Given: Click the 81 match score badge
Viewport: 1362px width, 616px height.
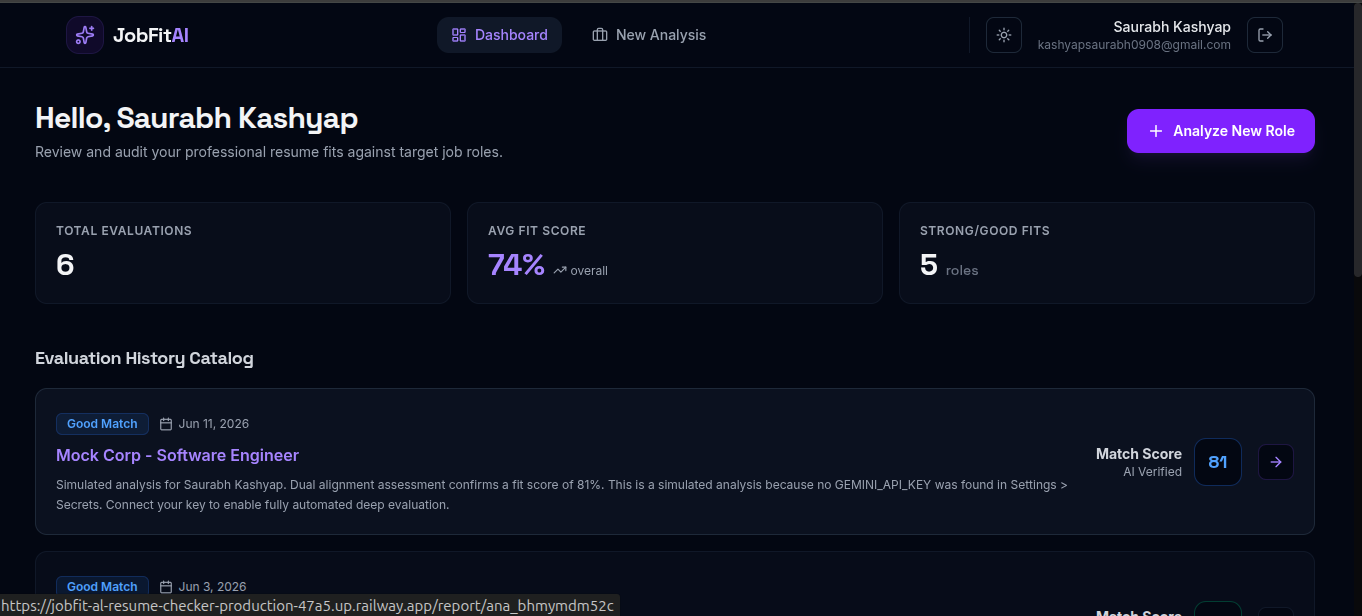Looking at the screenshot, I should coord(1218,462).
